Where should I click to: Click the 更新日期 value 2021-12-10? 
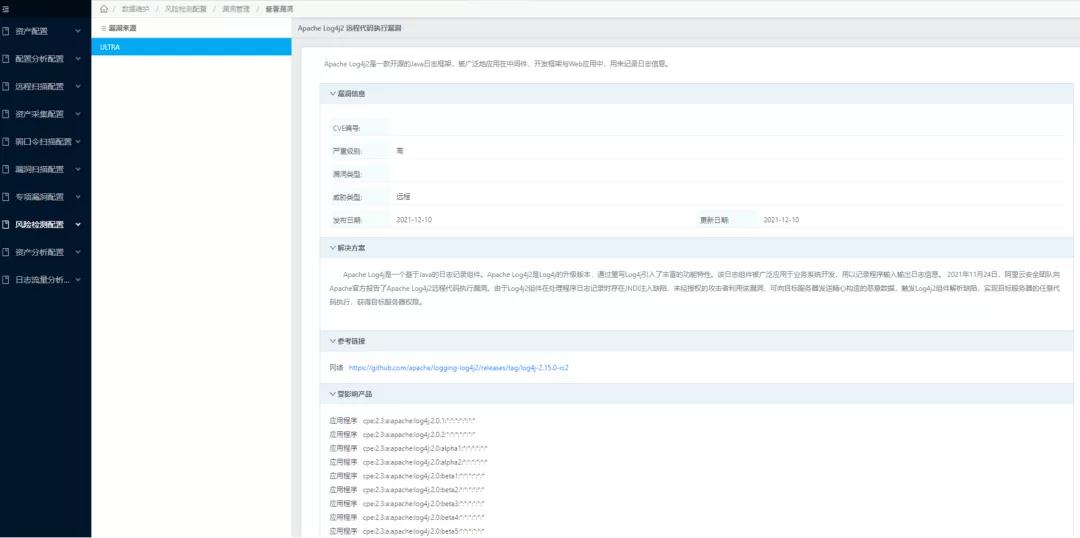pyautogui.click(x=781, y=220)
